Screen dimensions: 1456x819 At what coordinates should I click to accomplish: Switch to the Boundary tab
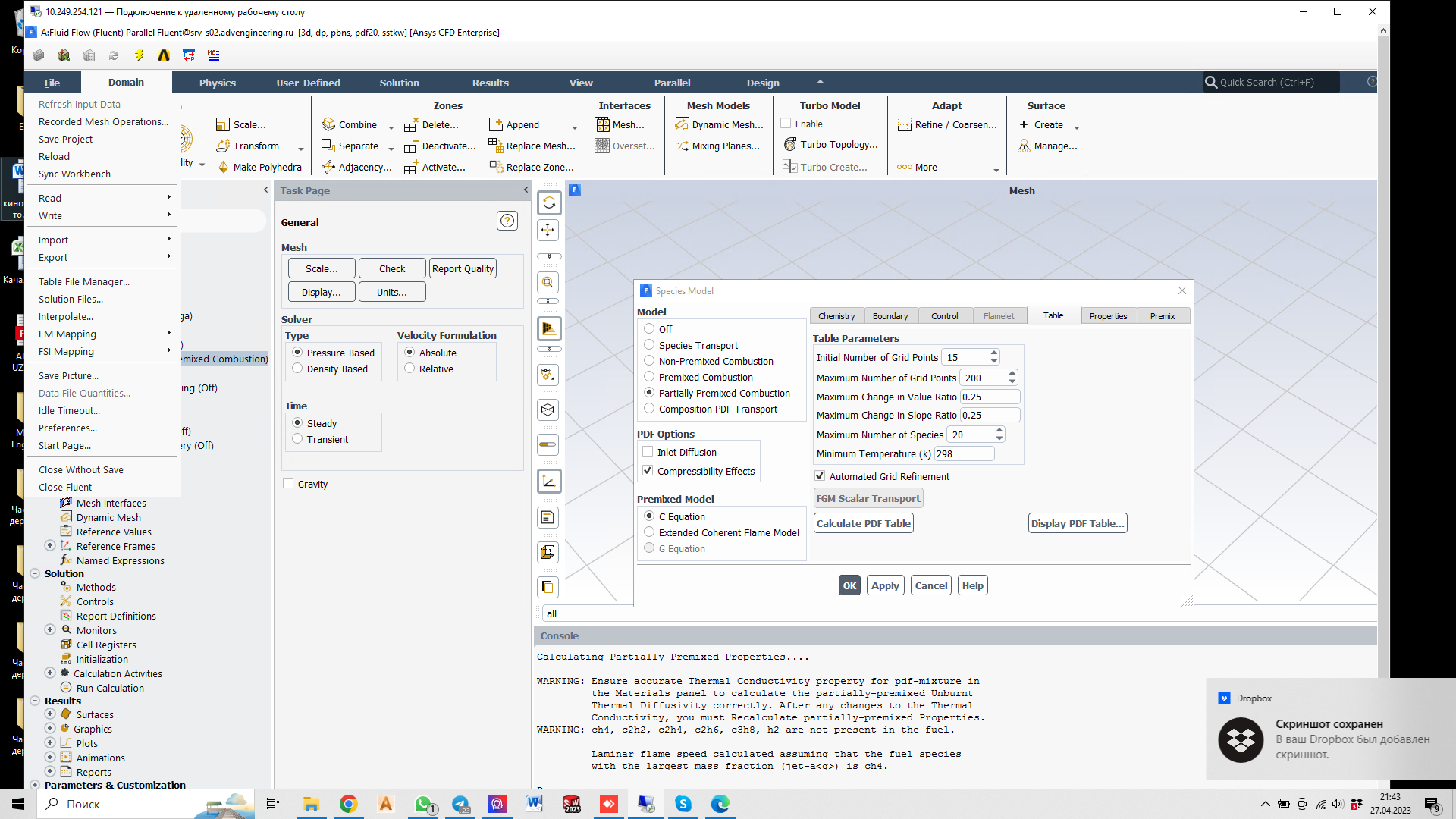890,316
